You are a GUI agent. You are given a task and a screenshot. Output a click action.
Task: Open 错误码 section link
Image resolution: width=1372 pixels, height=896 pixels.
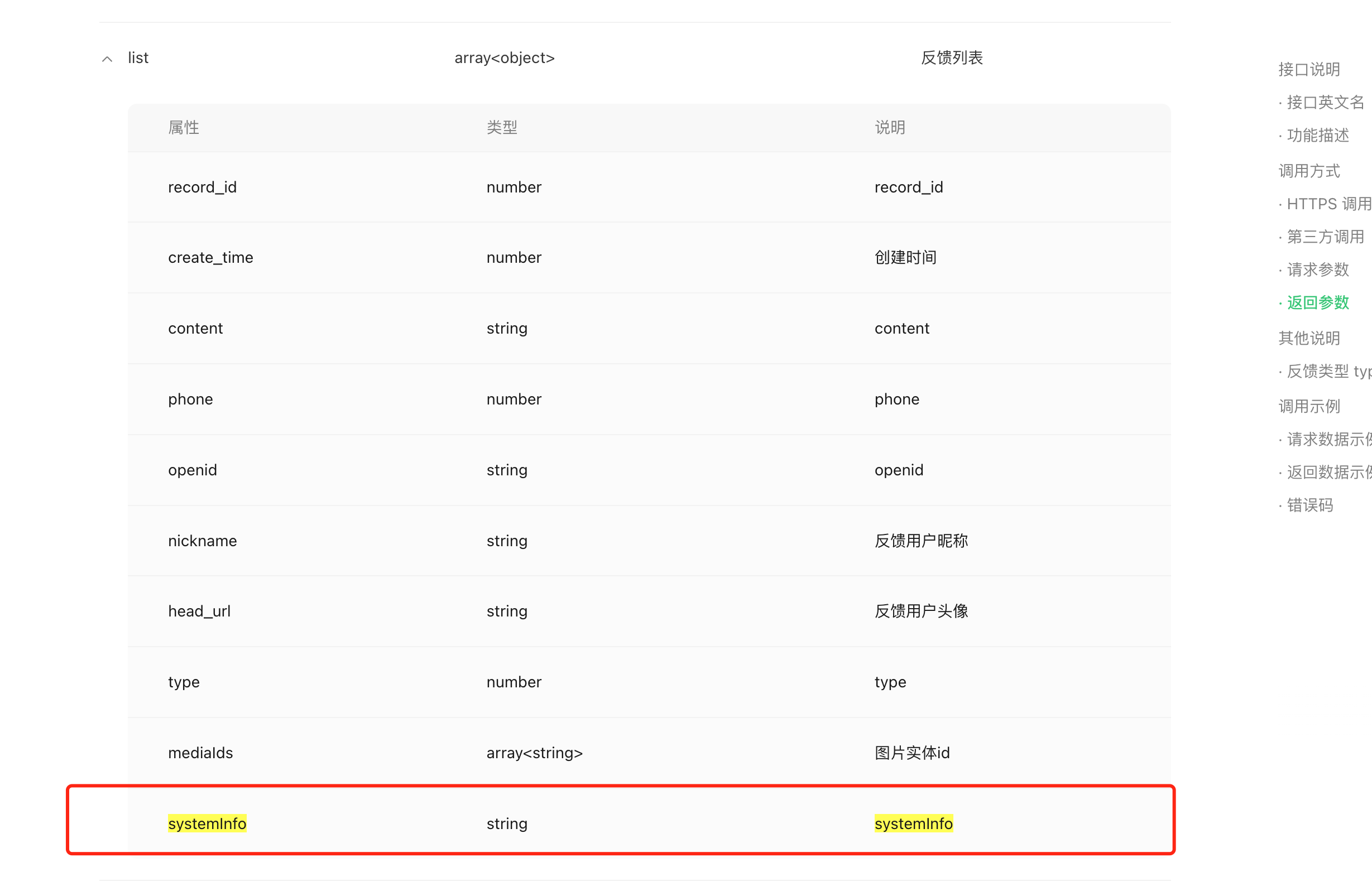click(1309, 505)
